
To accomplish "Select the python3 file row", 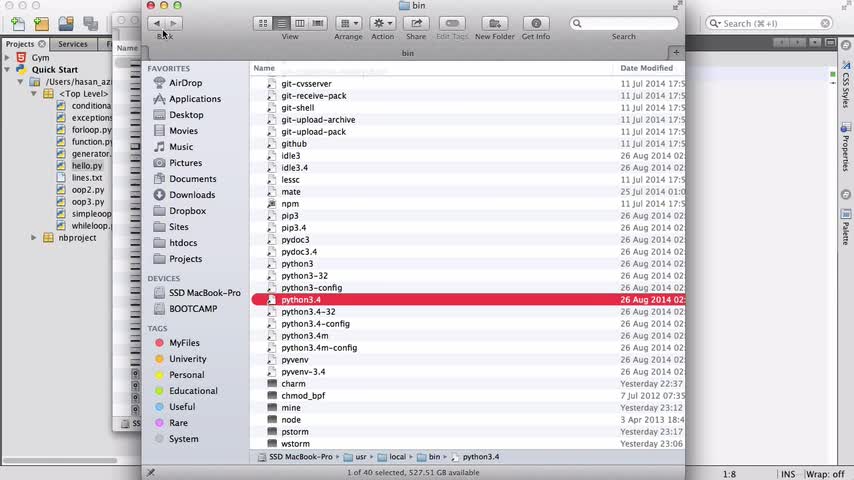I will point(467,264).
